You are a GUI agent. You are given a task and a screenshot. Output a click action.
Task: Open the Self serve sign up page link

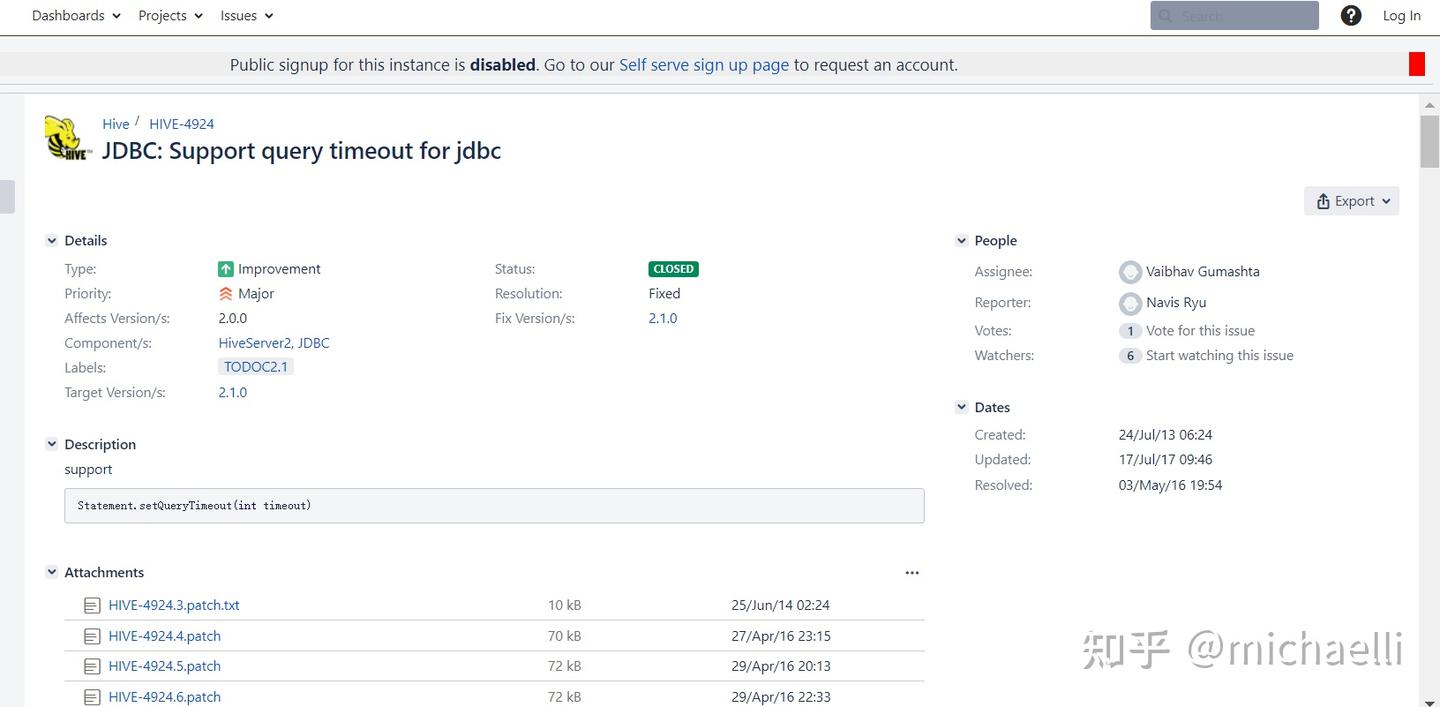coord(704,64)
